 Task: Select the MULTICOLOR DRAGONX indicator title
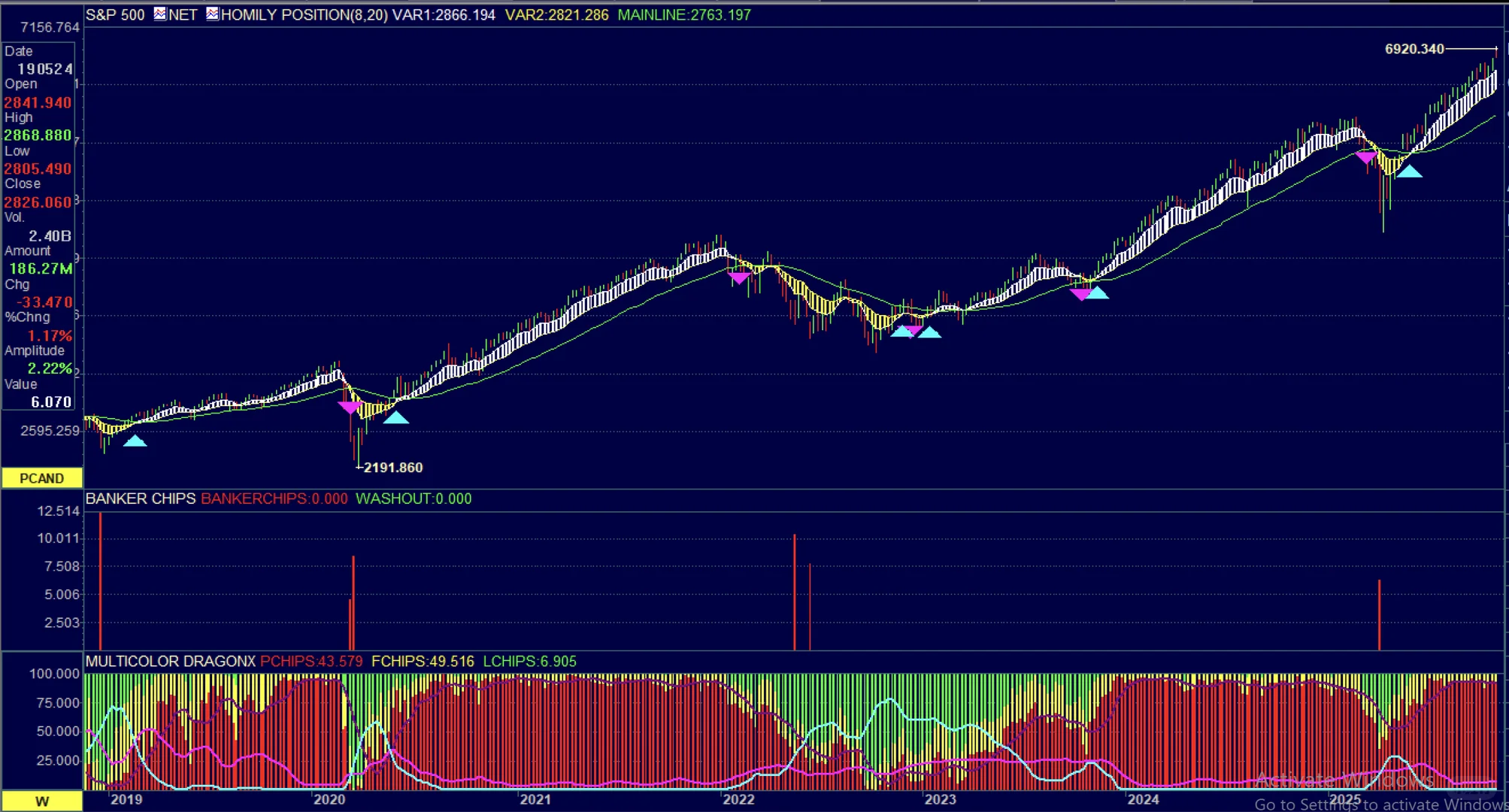point(171,662)
